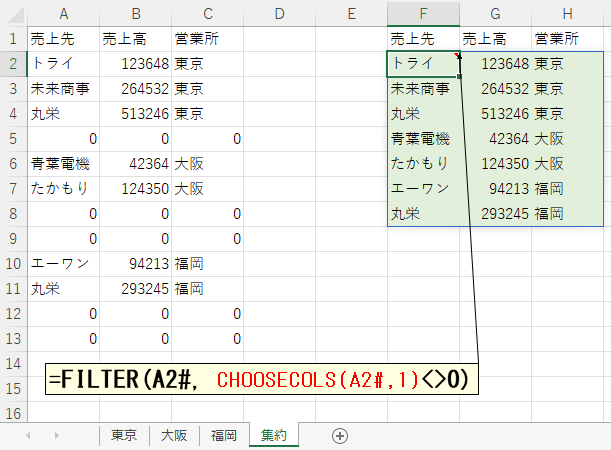Select row 10 header
The image size is (611, 450).
pyautogui.click(x=13, y=264)
